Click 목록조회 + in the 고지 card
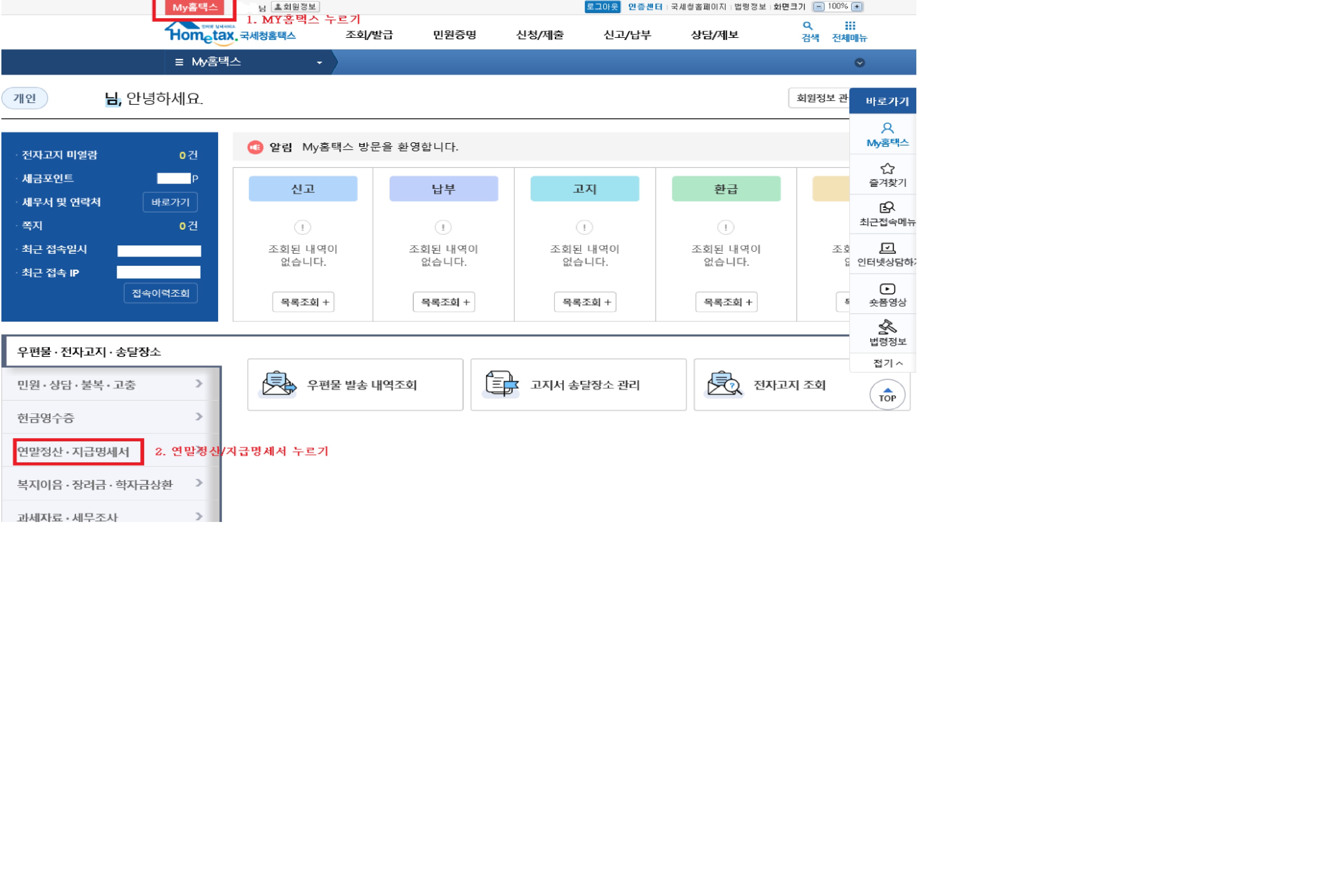 click(585, 302)
